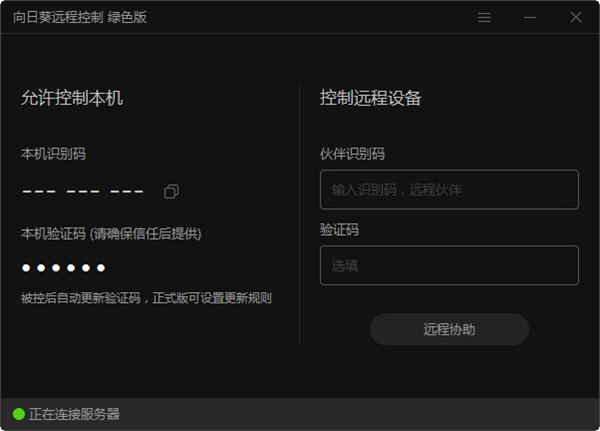
Task: Click the masked local verification code dots
Action: click(64, 268)
